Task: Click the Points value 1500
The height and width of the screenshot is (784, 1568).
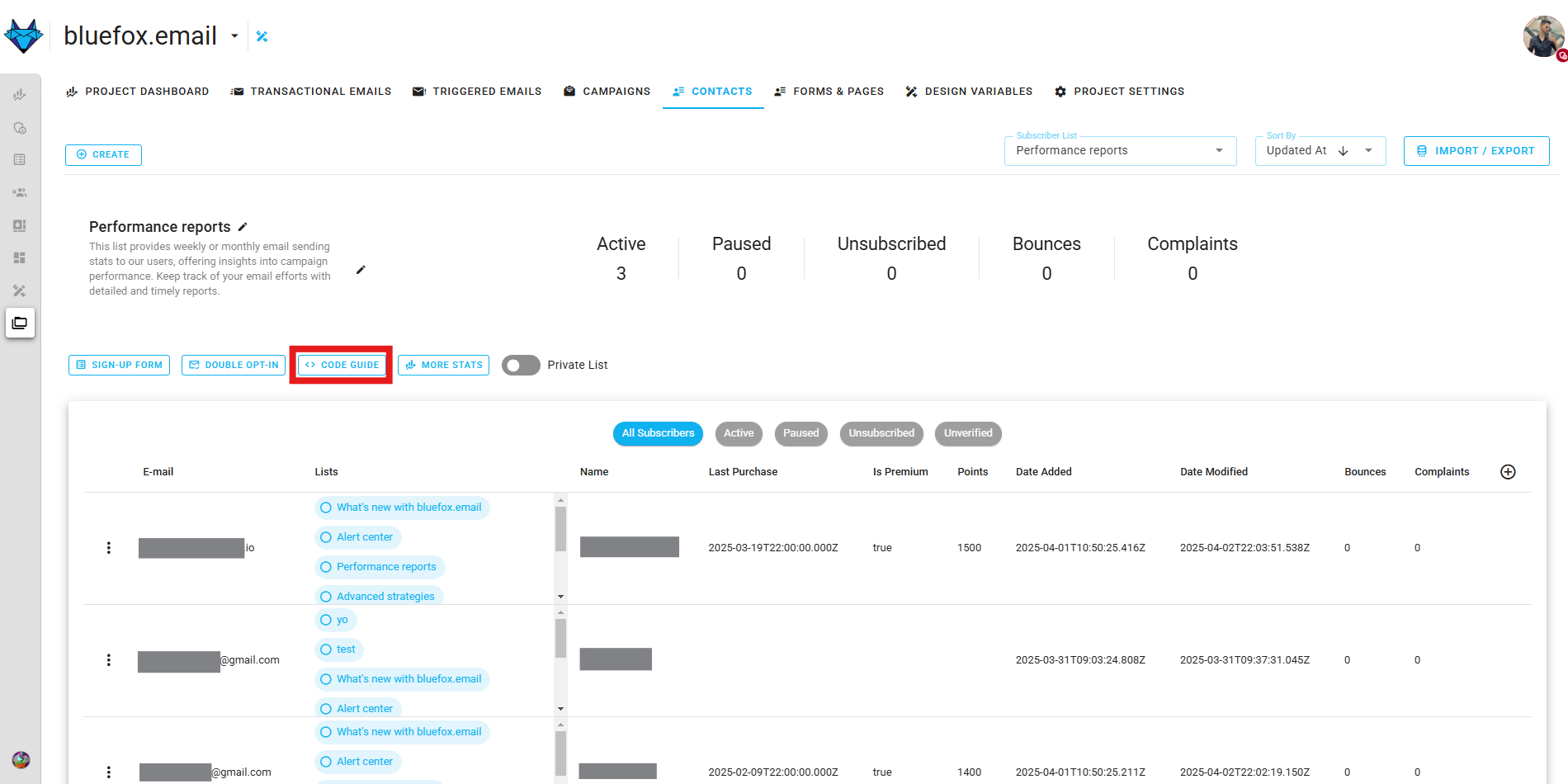Action: pyautogui.click(x=969, y=548)
